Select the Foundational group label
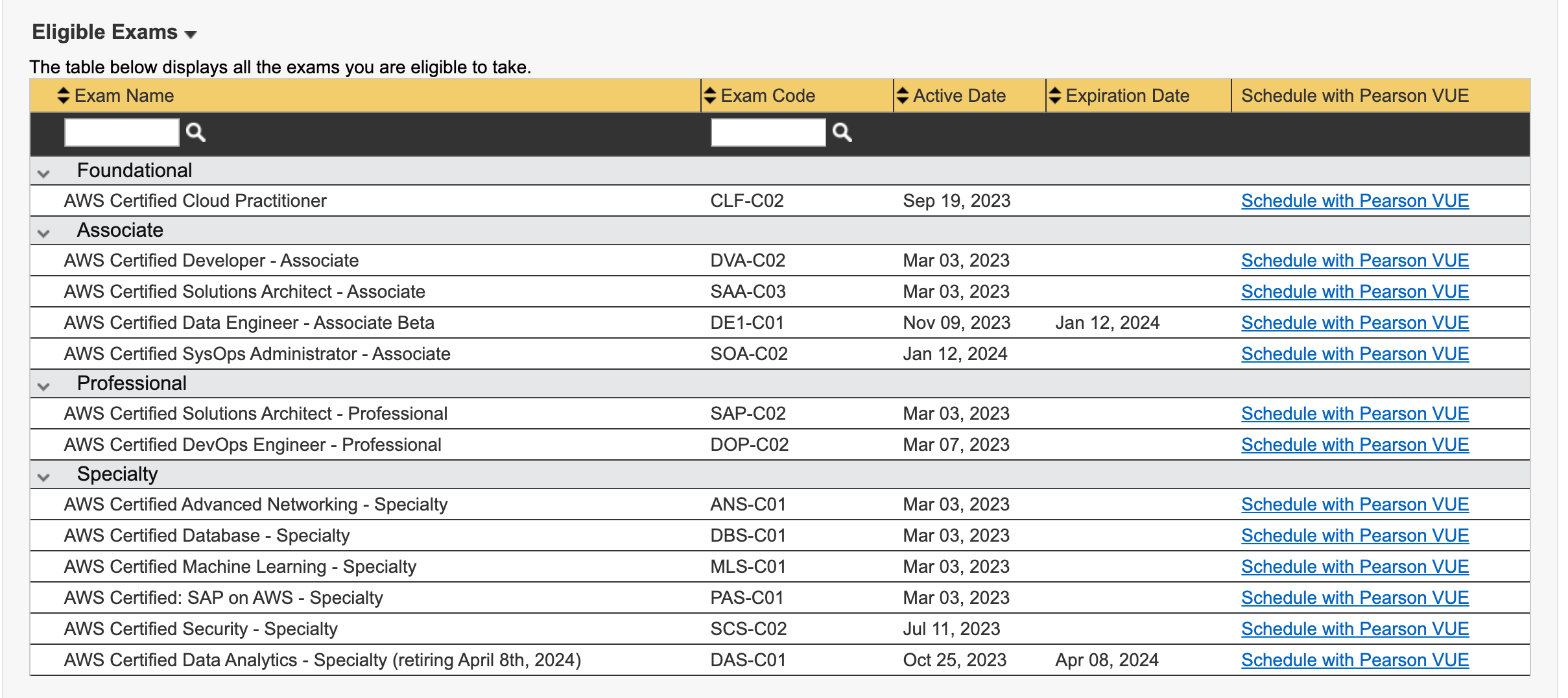This screenshot has height=698, width=1568. click(x=134, y=170)
